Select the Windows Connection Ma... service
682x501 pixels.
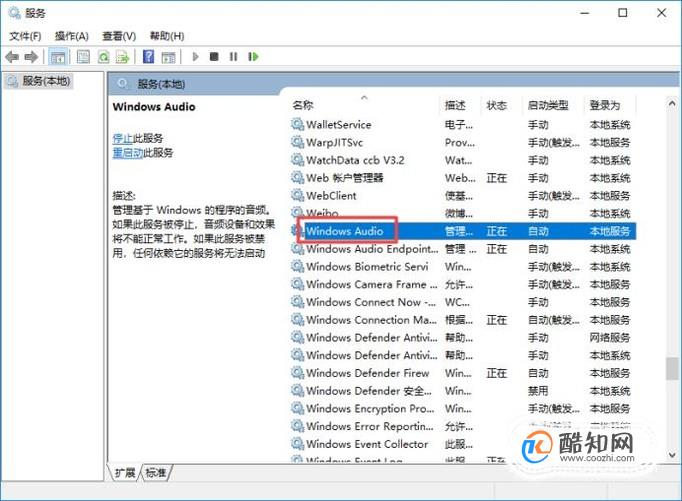[x=463, y=320]
